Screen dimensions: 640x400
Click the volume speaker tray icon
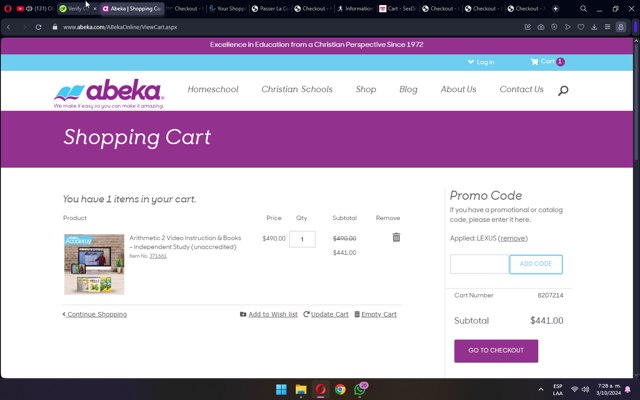(x=585, y=389)
